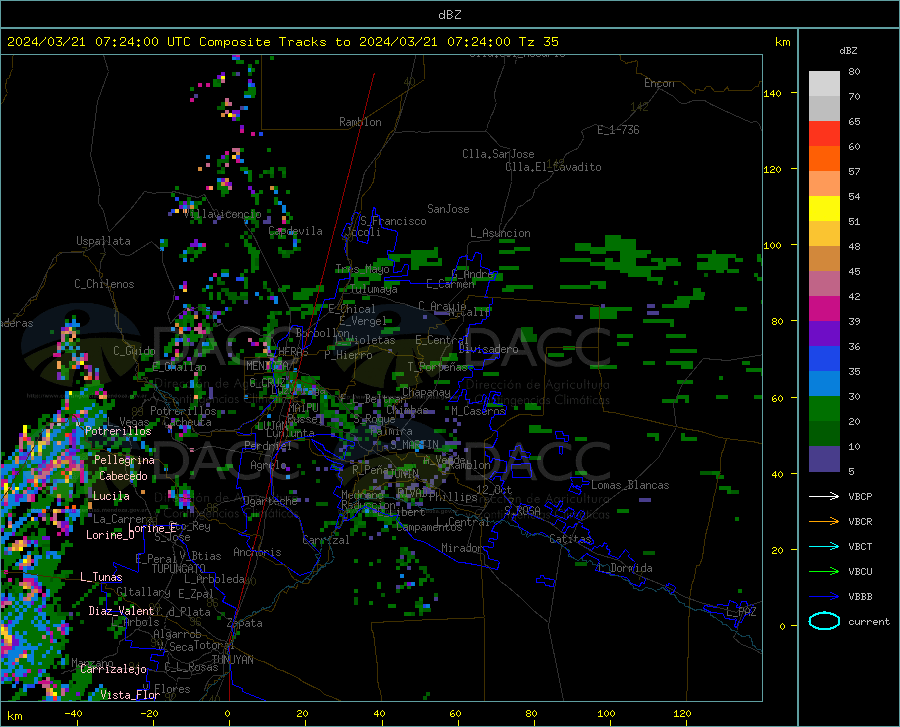Click the Encon label in top right
The height and width of the screenshot is (727, 900).
pyautogui.click(x=659, y=83)
